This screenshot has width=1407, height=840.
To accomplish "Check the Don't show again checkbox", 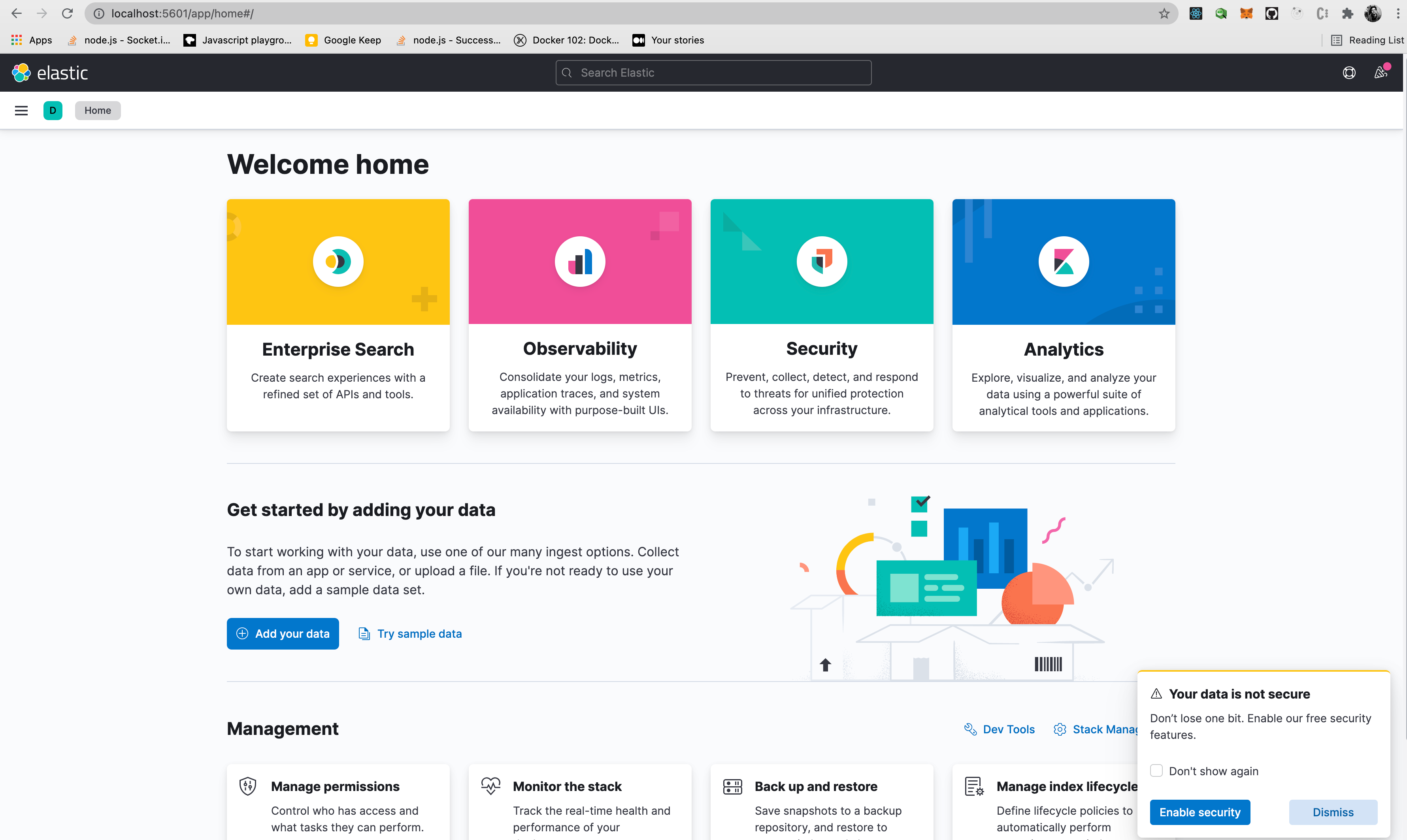I will [1156, 771].
